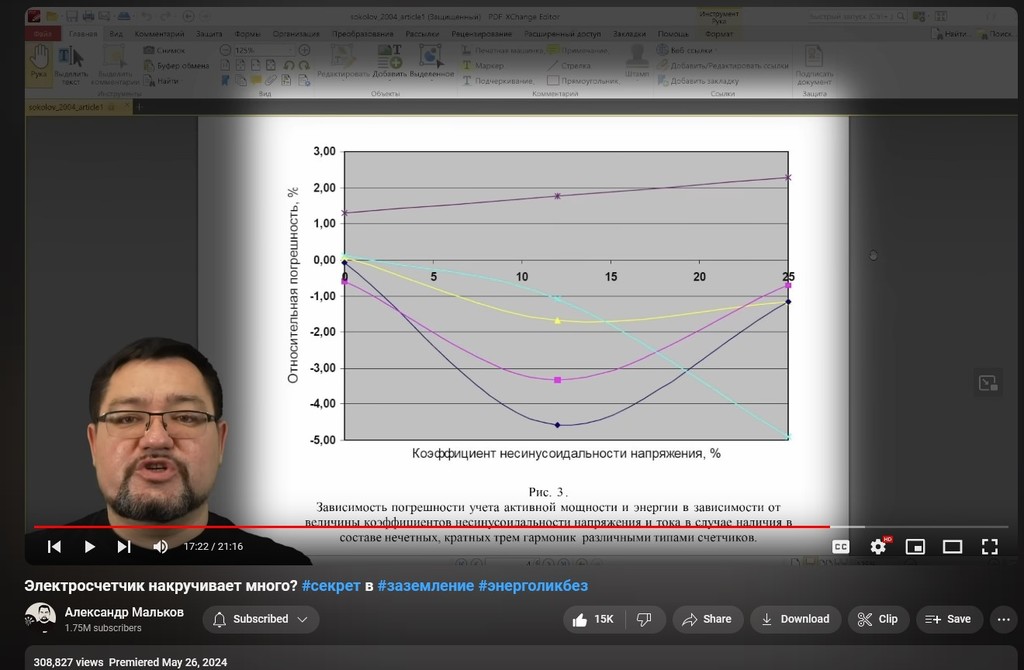The image size is (1024, 670).
Task: Dislike this video
Action: click(644, 619)
